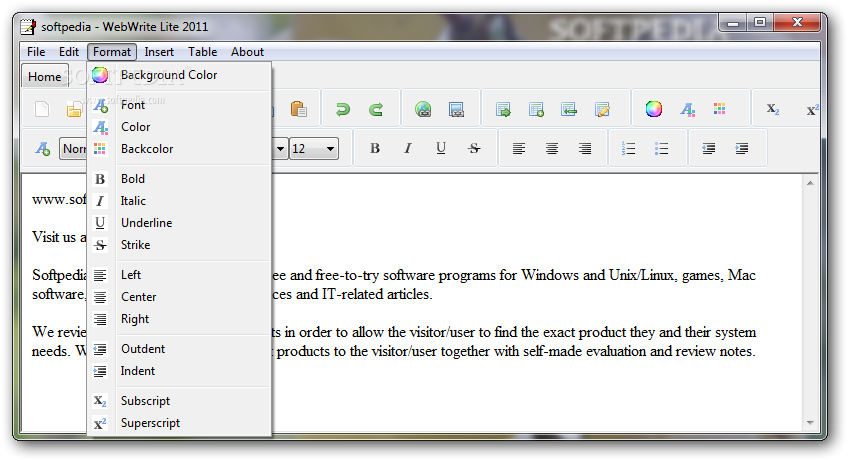
Task: Choose Subscript in the Format menu
Action: coord(179,401)
